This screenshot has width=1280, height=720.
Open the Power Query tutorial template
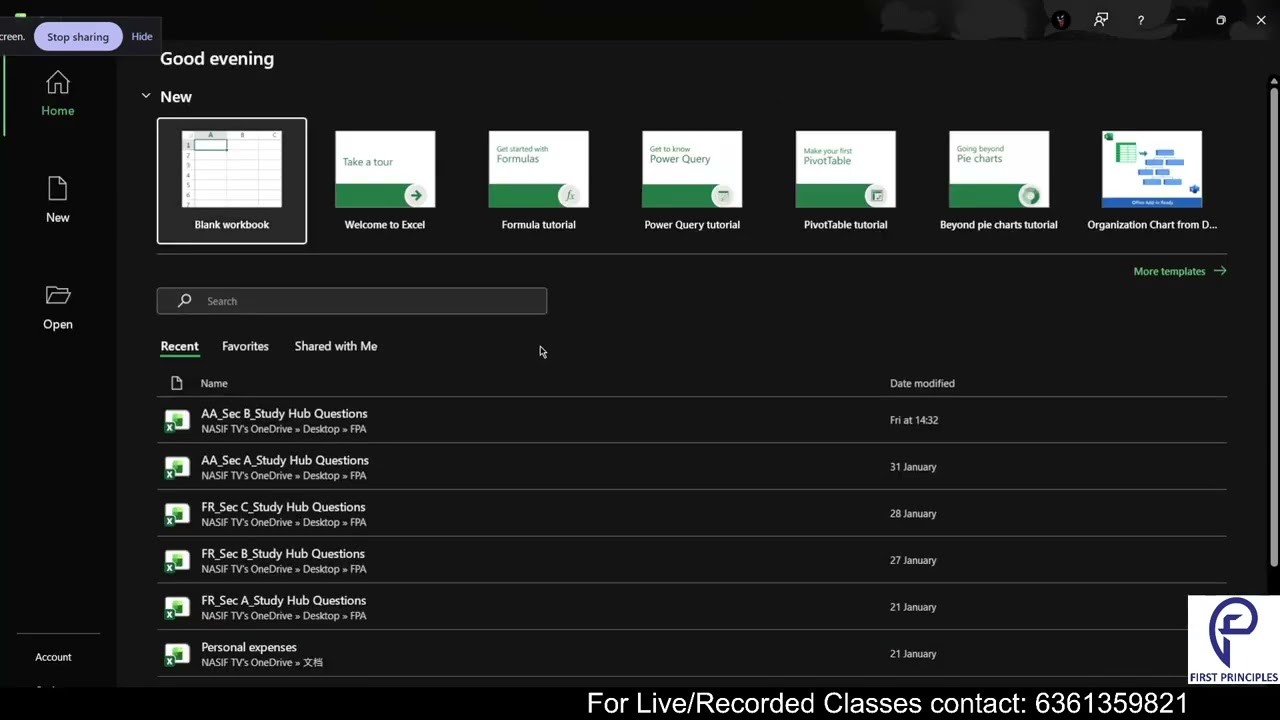pyautogui.click(x=692, y=181)
